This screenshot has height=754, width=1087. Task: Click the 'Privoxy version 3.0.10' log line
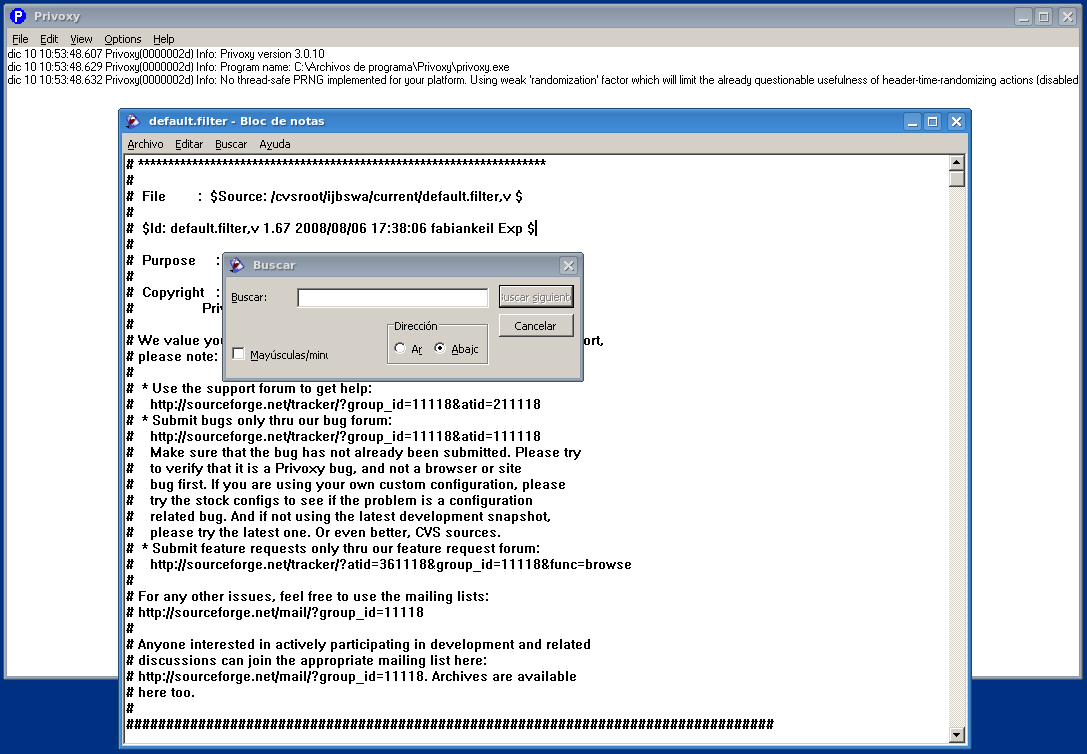pos(166,54)
